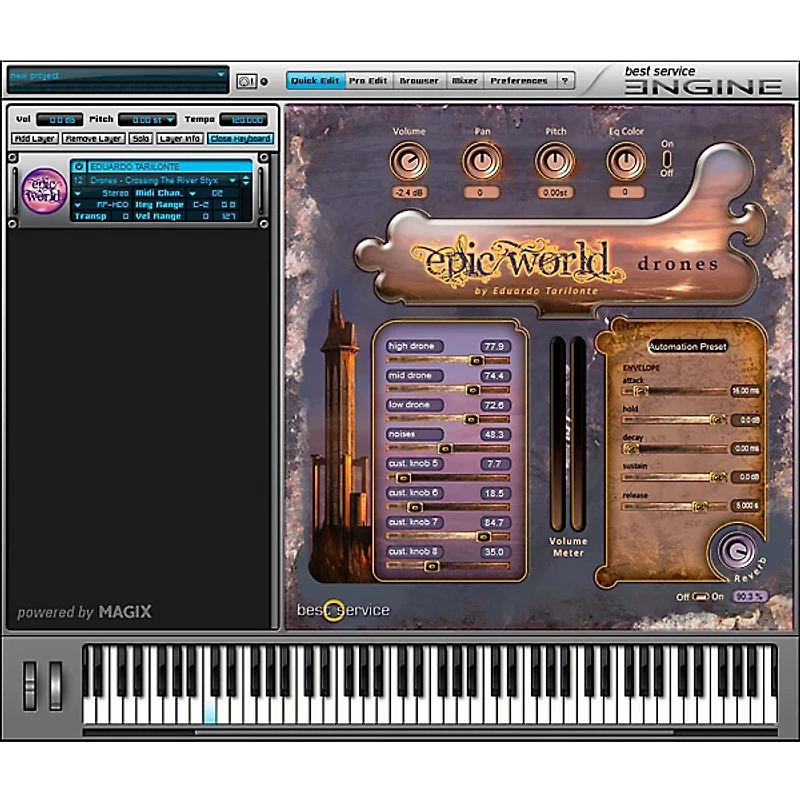Open the Pitch semitone dropdown in layer header
The image size is (800, 800).
170,120
